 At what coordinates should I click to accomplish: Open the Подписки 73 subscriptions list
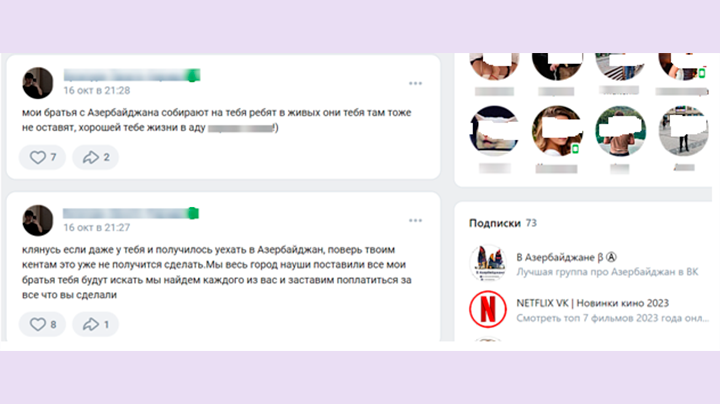point(503,223)
